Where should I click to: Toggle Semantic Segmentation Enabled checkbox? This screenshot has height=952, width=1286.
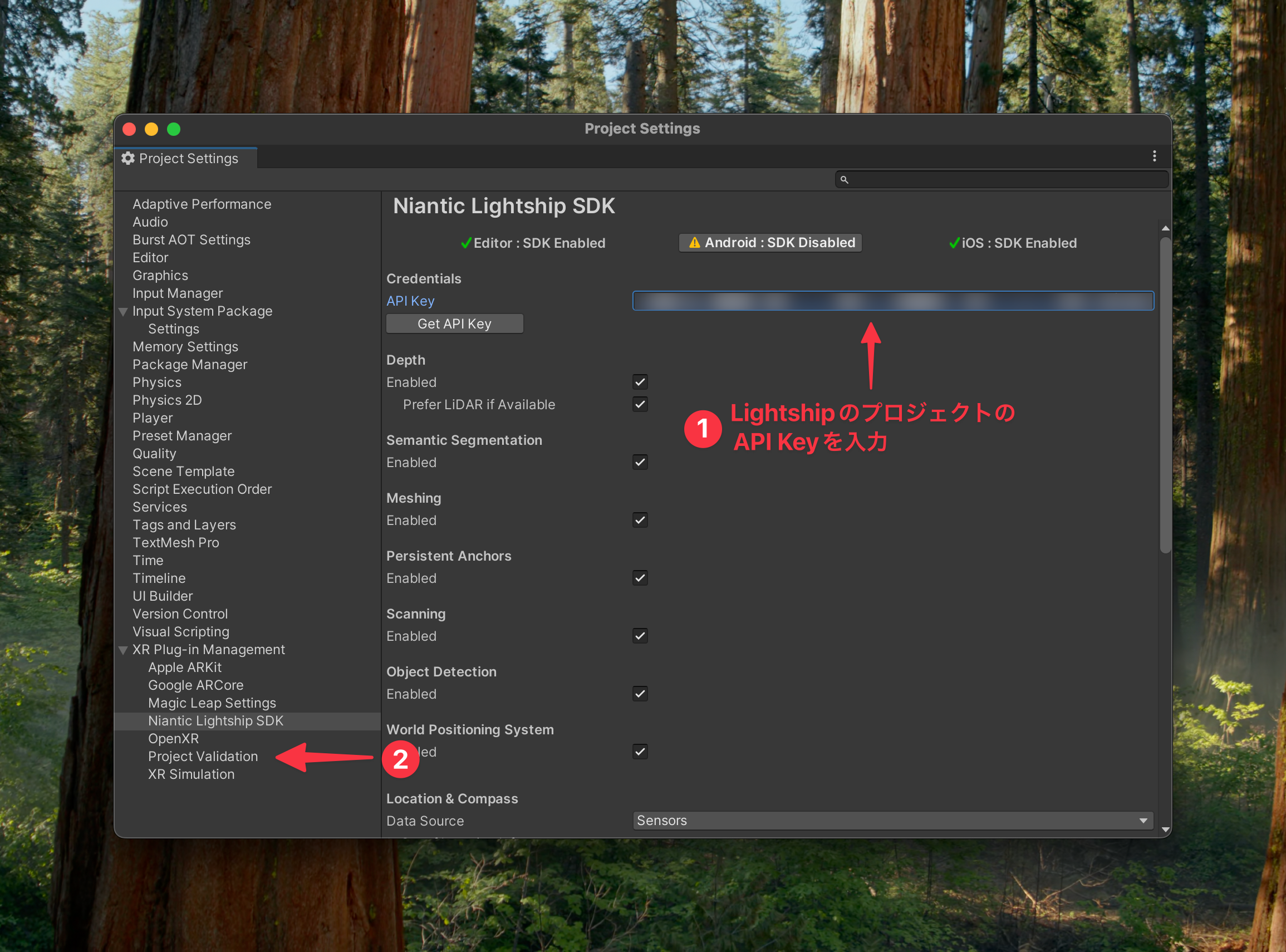coord(640,462)
